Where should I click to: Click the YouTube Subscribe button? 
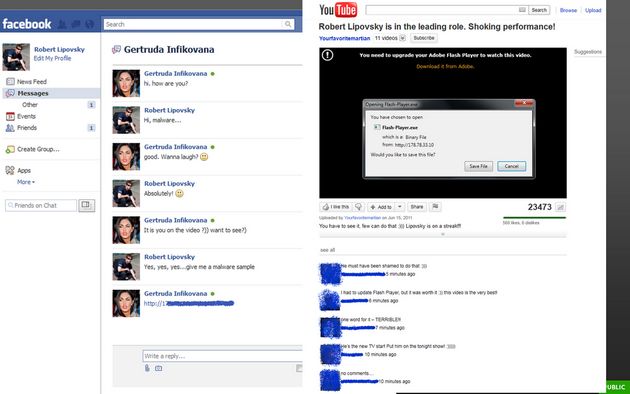point(424,38)
